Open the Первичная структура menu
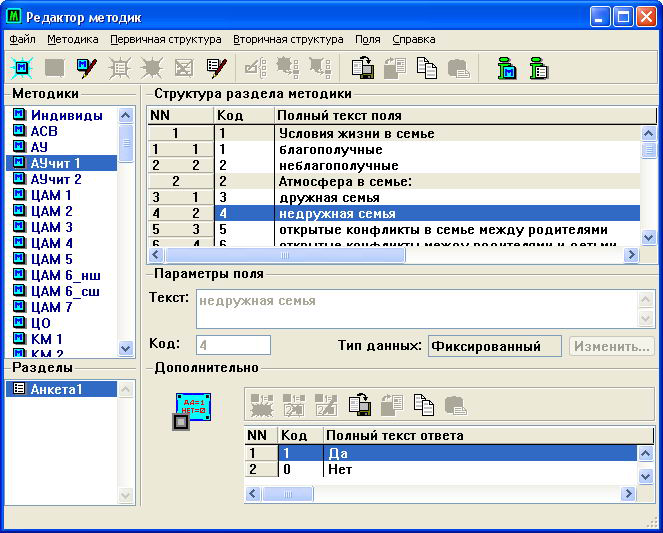663x533 pixels. (x=166, y=40)
